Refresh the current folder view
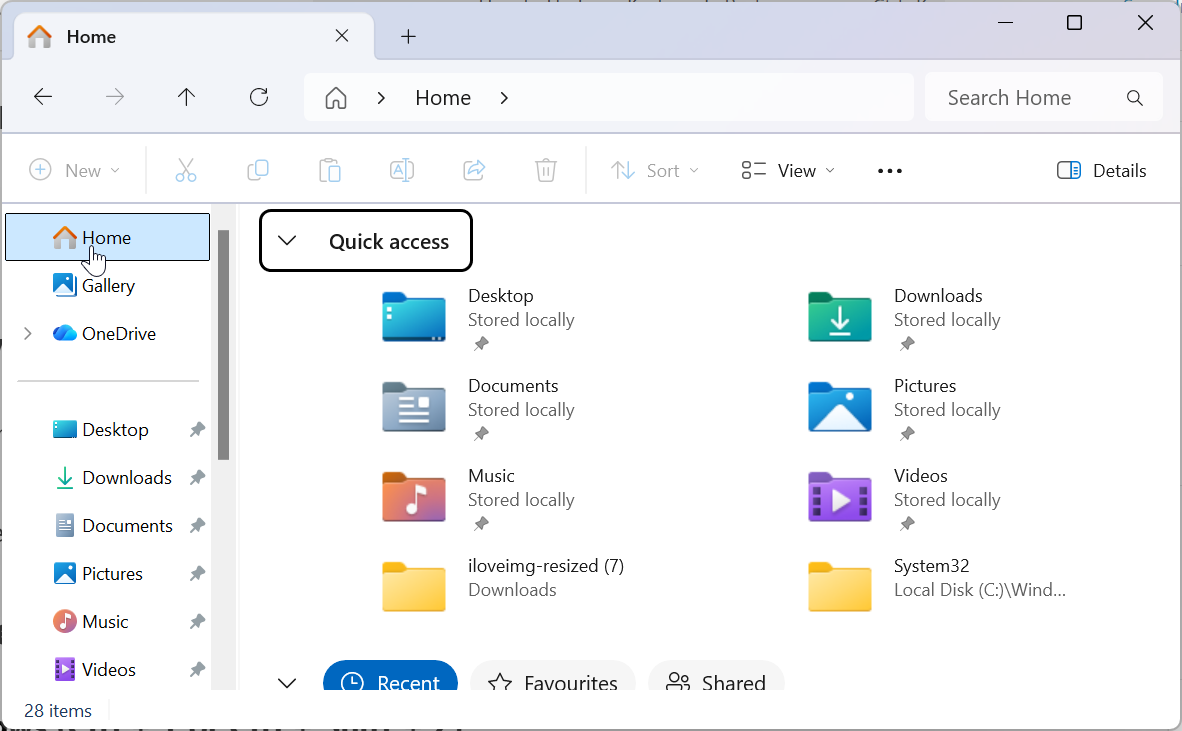The width and height of the screenshot is (1182, 731). coord(259,97)
